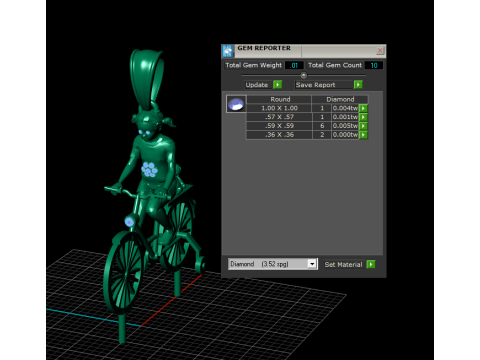Click the gem on the bicycle headlight
480x360 pixels.
[x=129, y=222]
